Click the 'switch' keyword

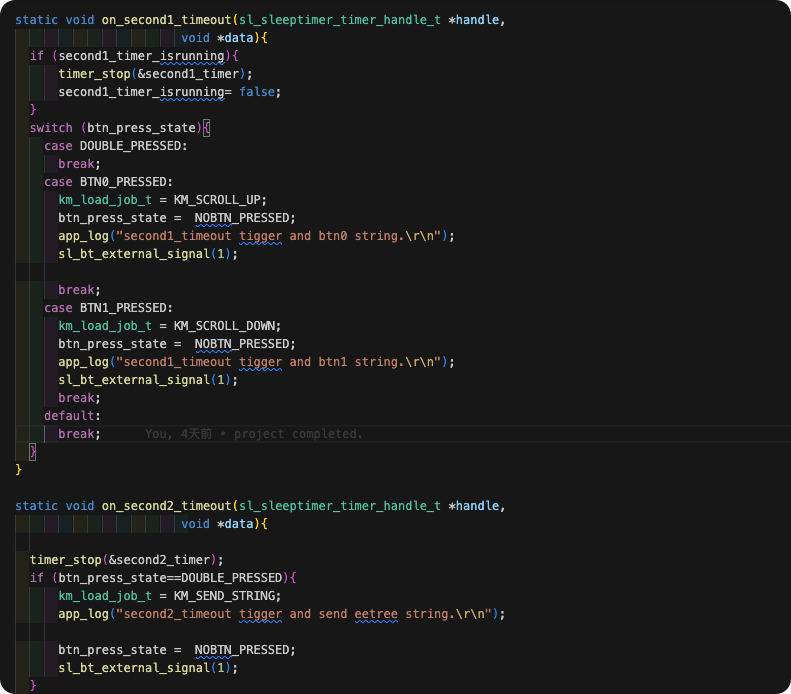click(51, 128)
